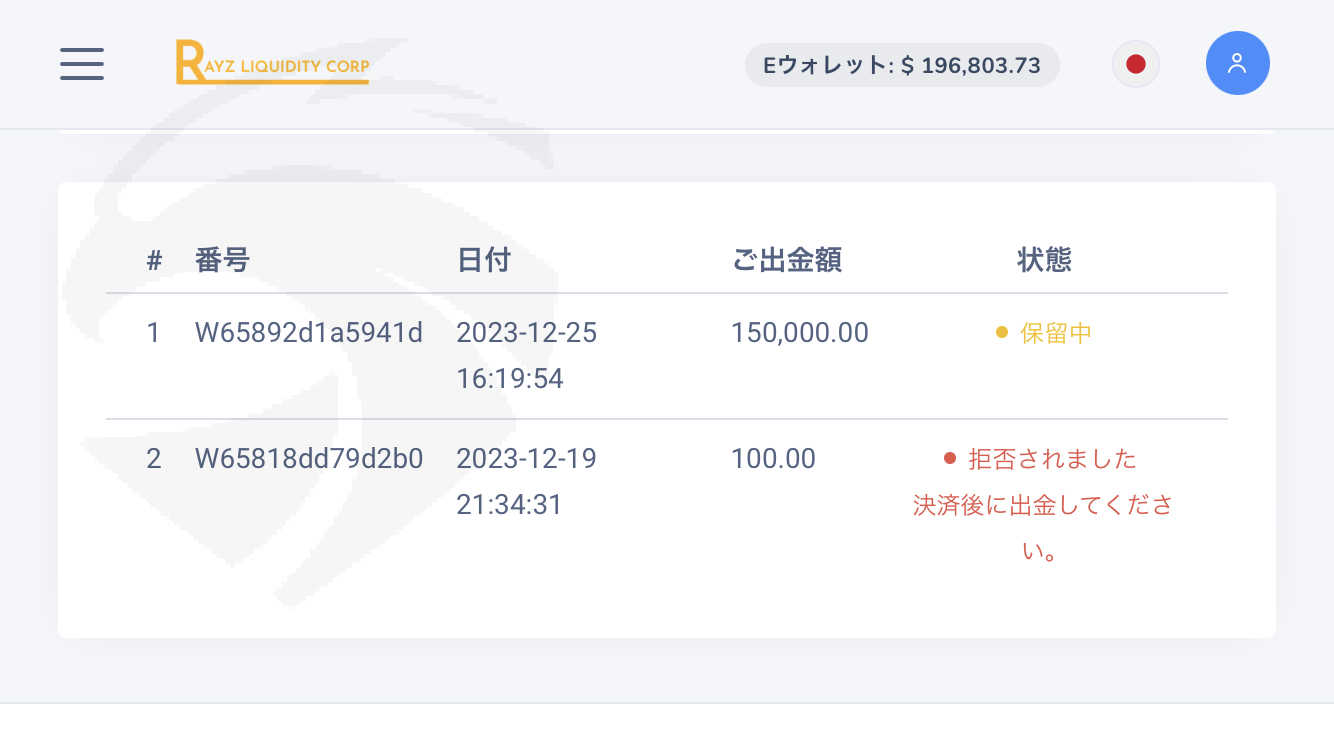Viewport: 1334px width, 750px height.
Task: Click the 2023-12-19 21:34:31 date cell
Action: (x=526, y=482)
